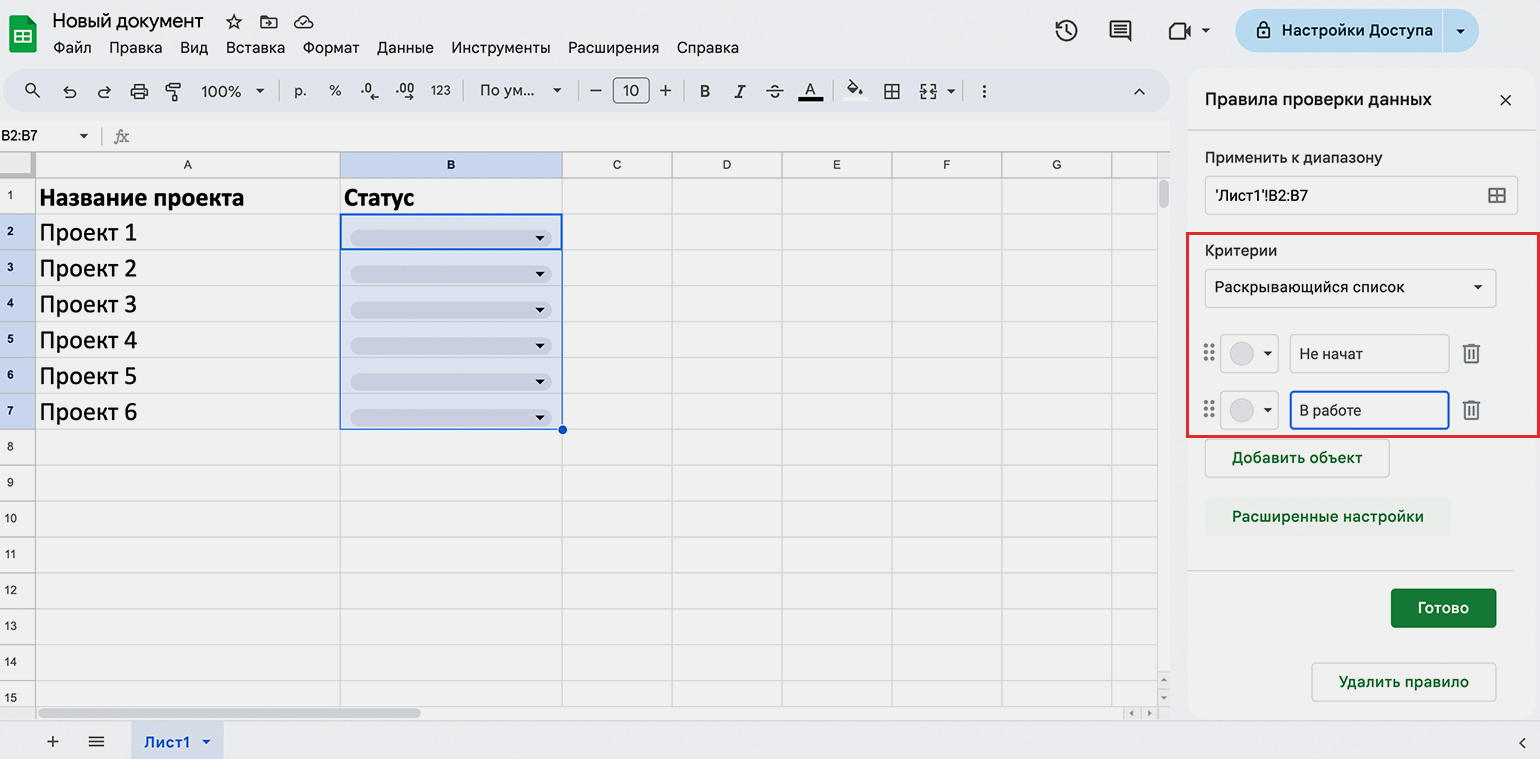Click the move-to-folder icon near title
The image size is (1540, 759).
[x=268, y=22]
